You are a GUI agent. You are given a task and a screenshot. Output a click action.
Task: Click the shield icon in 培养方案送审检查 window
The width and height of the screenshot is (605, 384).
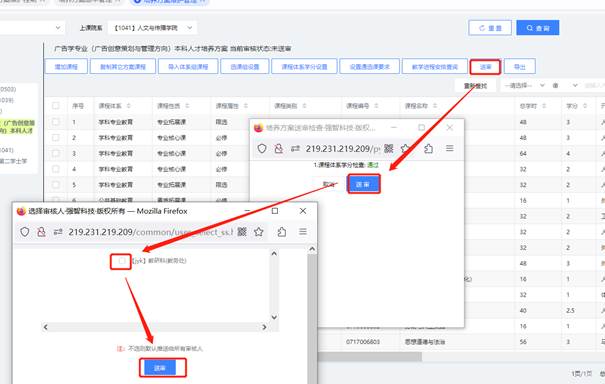pos(262,148)
